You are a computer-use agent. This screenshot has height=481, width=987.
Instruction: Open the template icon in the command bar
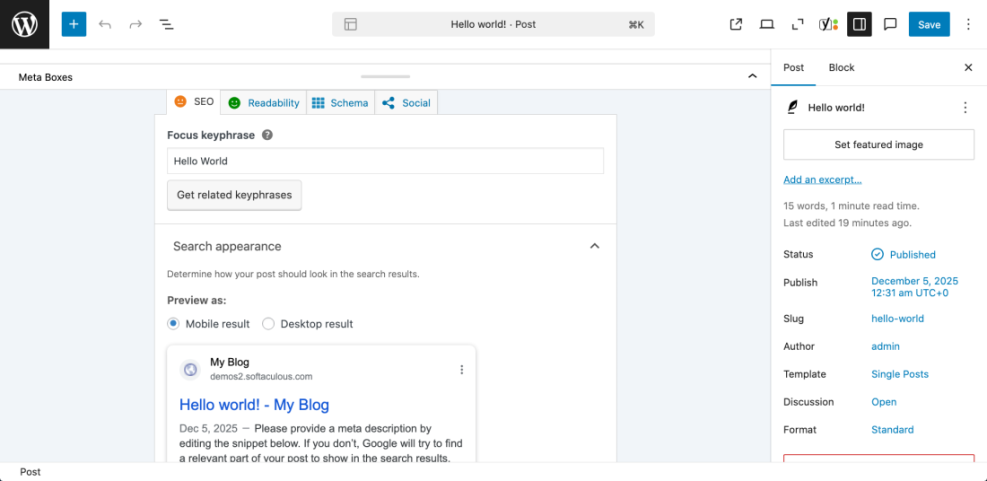pos(351,25)
